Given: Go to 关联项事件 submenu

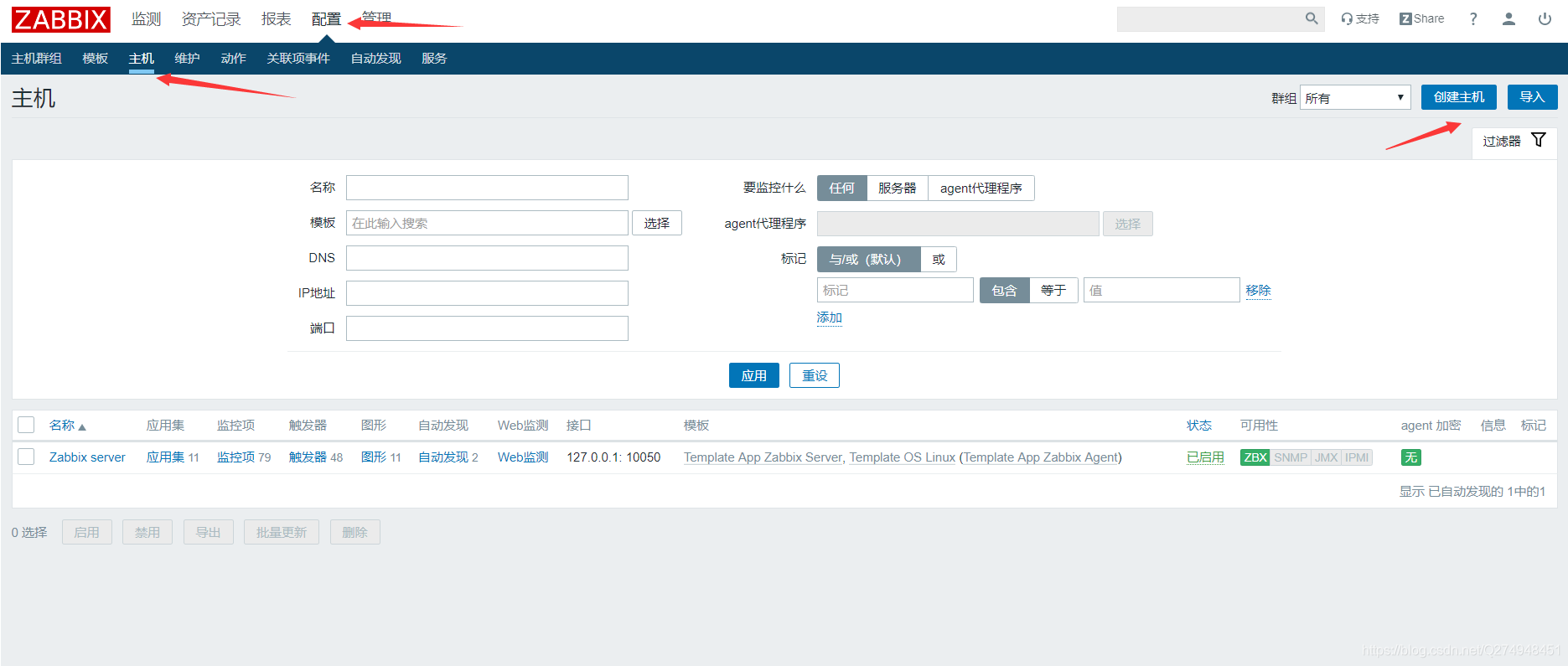Looking at the screenshot, I should [x=298, y=59].
